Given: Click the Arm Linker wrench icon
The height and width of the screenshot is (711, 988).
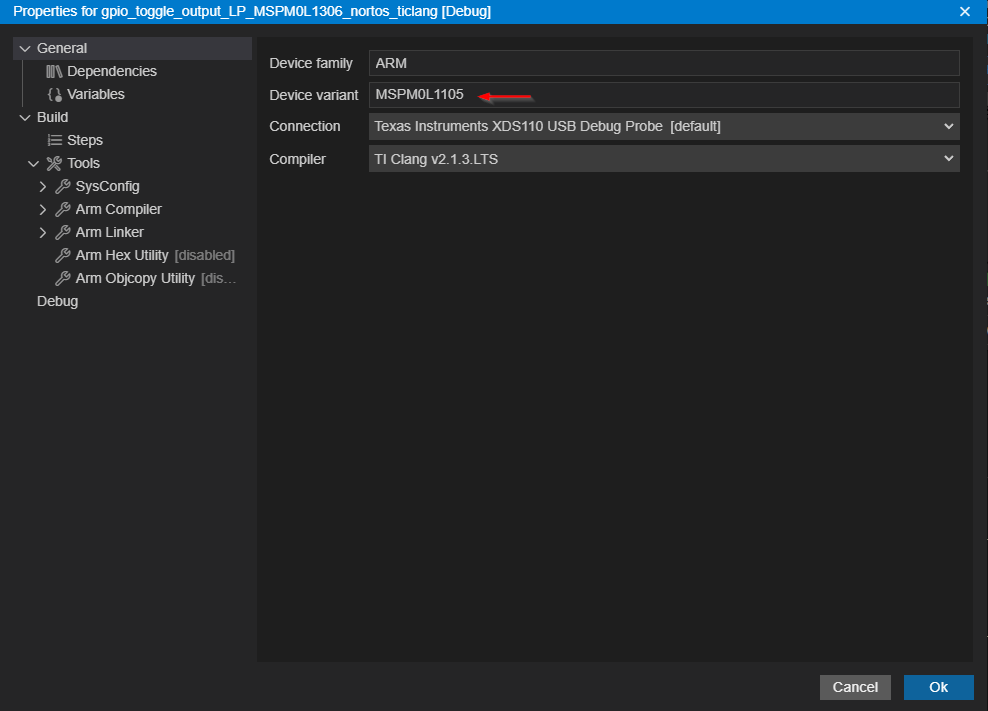Looking at the screenshot, I should click(x=62, y=232).
